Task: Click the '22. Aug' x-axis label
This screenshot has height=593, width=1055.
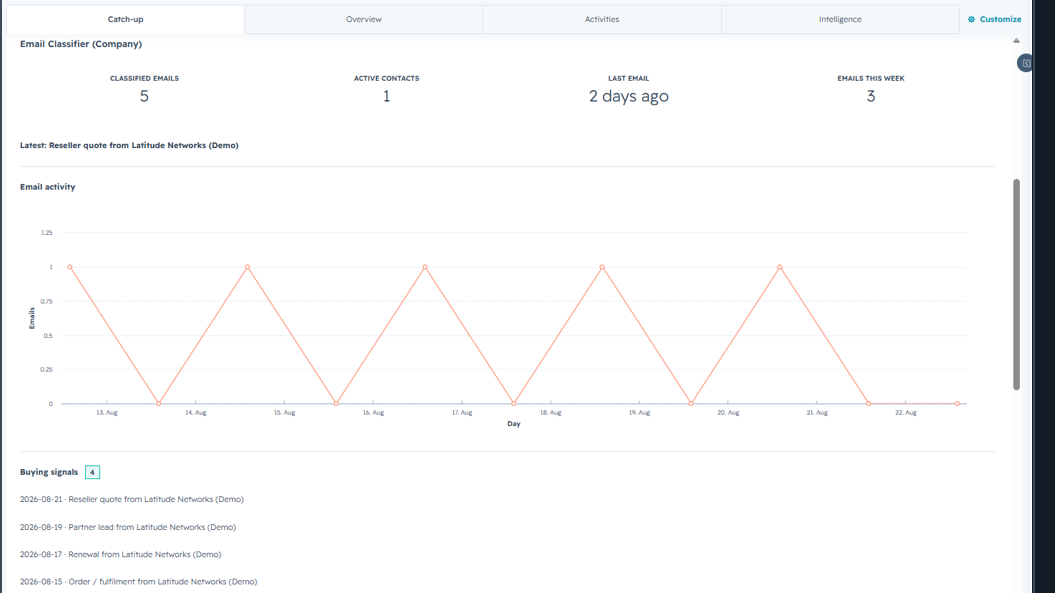Action: (906, 413)
